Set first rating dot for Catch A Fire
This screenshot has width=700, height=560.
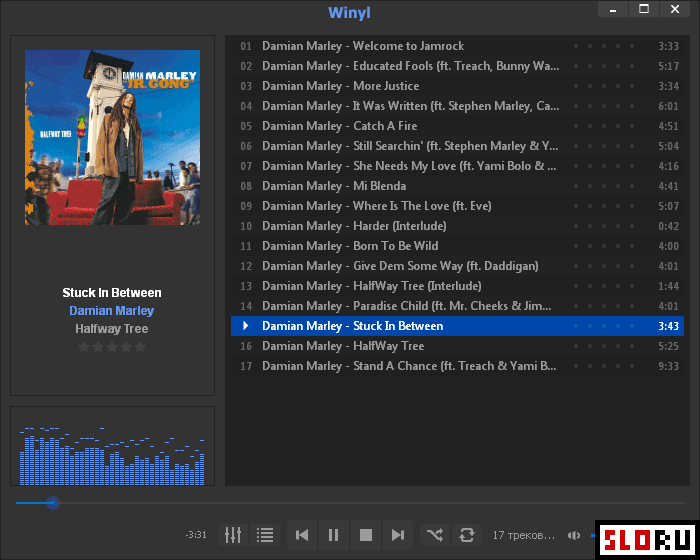(x=576, y=126)
